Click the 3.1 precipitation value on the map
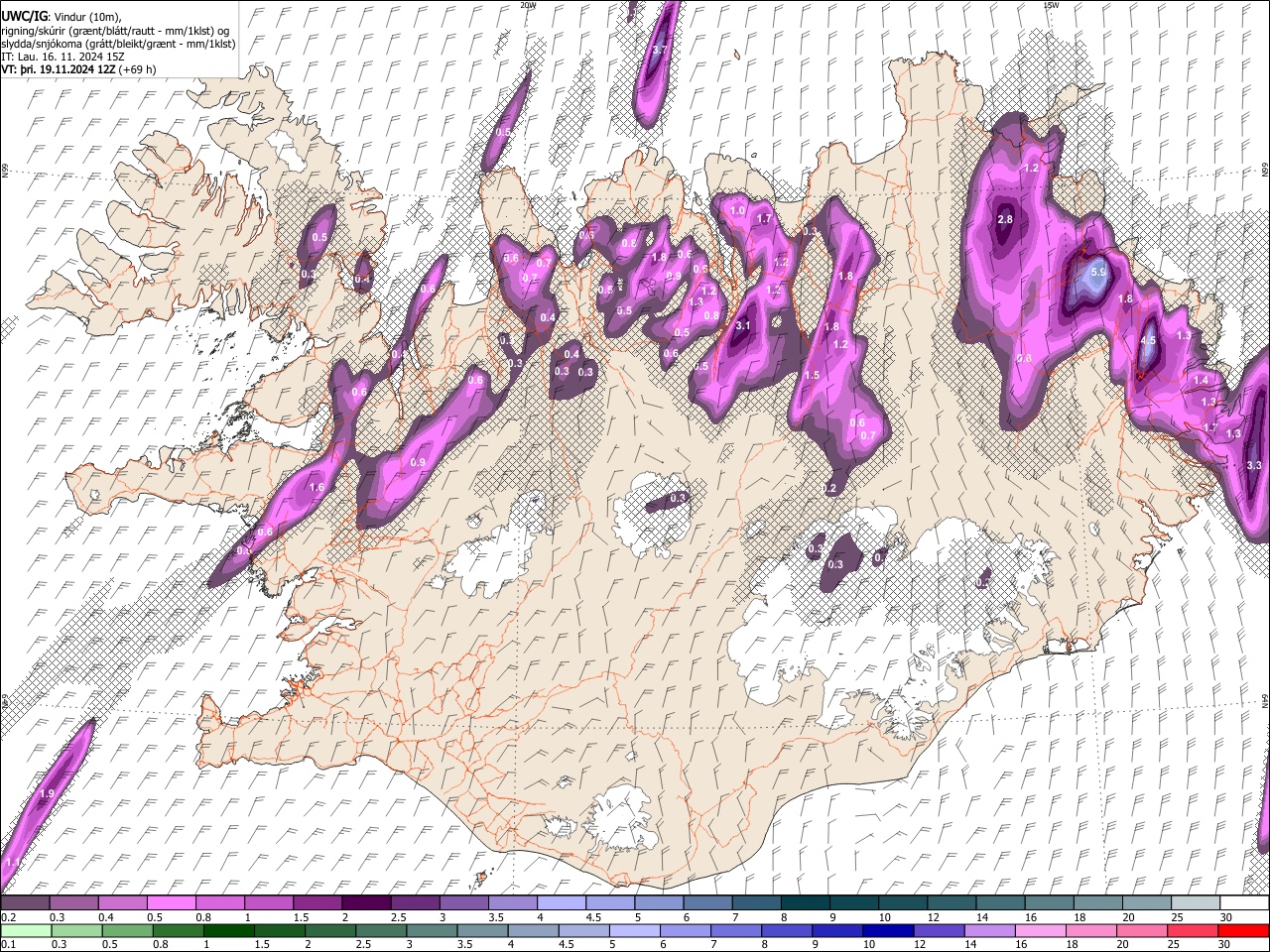Screen dimensions: 1270x952 coord(742,325)
